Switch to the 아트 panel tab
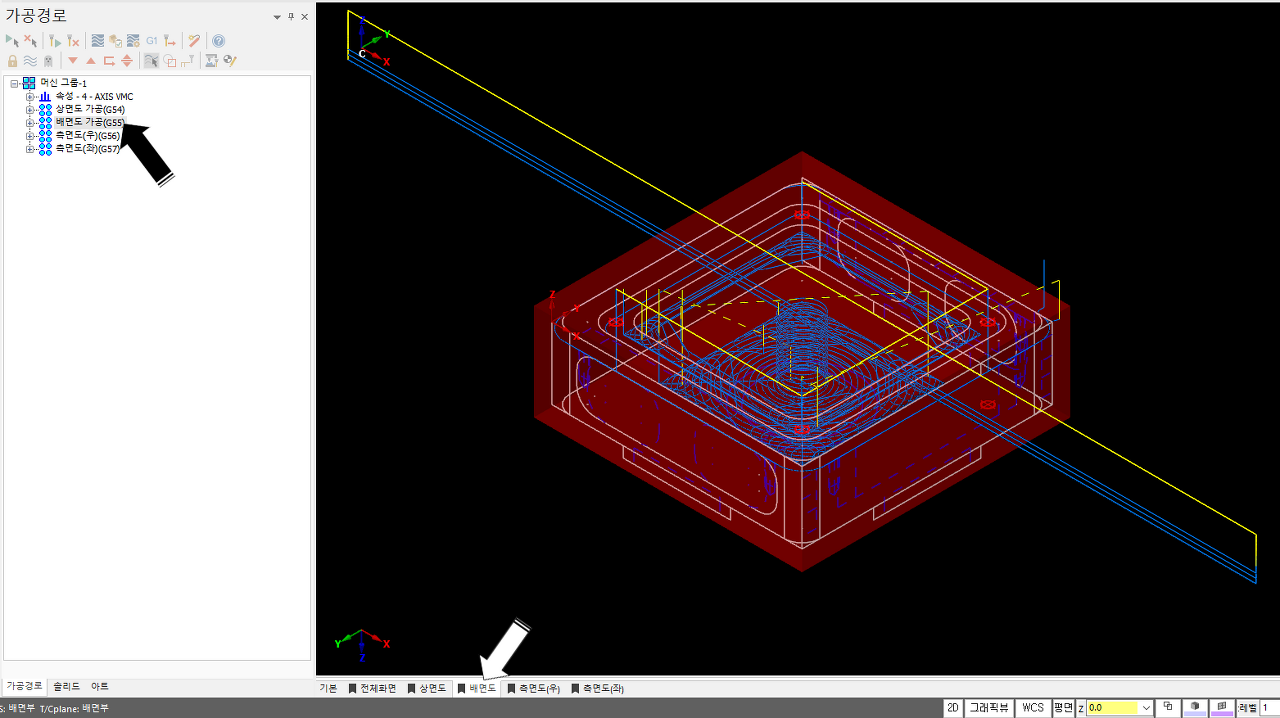This screenshot has width=1280, height=718. [100, 687]
